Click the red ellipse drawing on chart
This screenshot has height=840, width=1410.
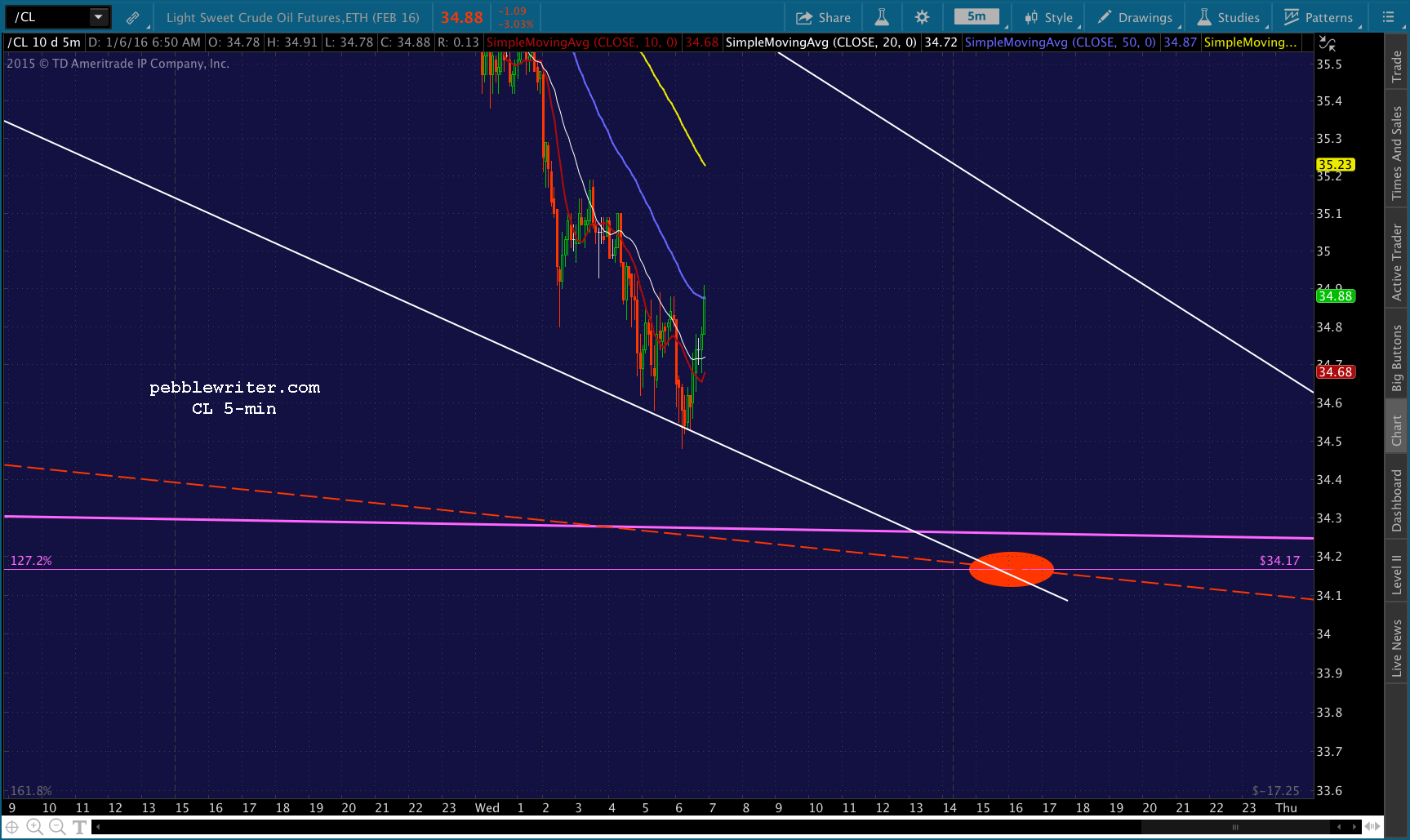click(x=1011, y=569)
